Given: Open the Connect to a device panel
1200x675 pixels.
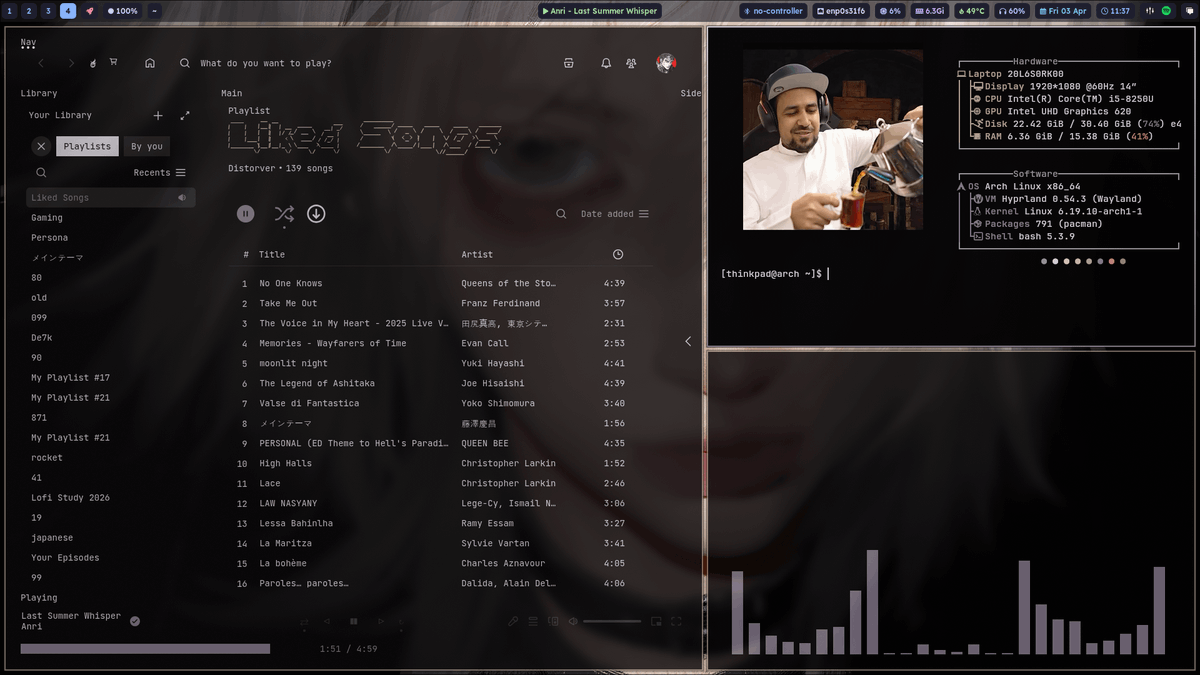Looking at the screenshot, I should pos(553,621).
